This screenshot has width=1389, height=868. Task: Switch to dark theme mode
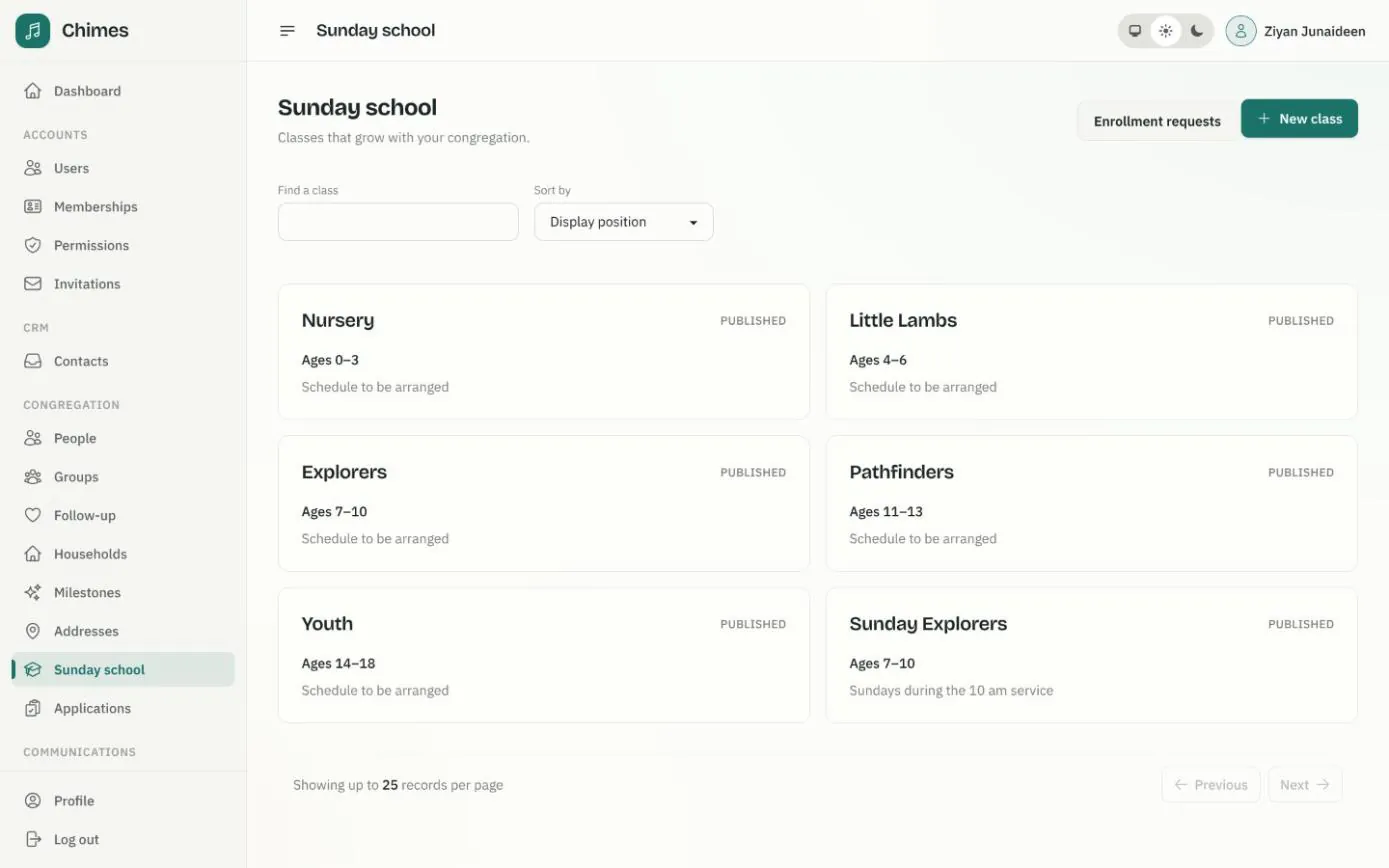click(x=1197, y=31)
